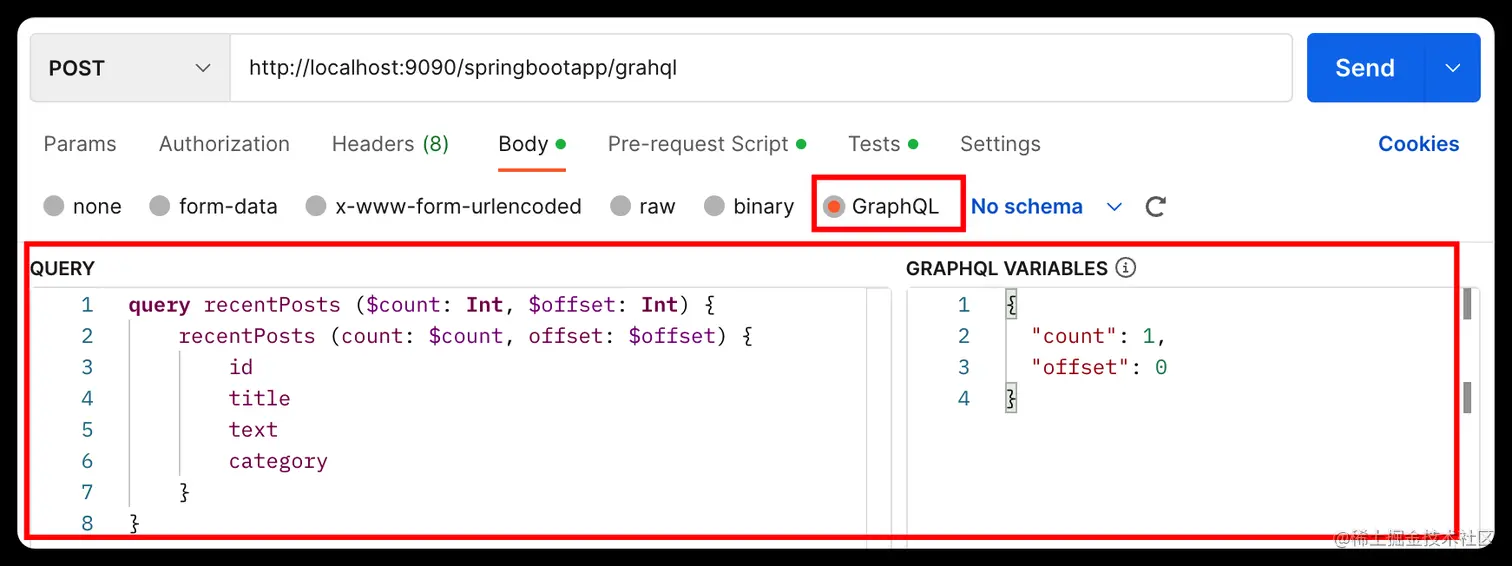Viewport: 1512px width, 566px height.
Task: Open the Settings tab
Action: click(x=1000, y=144)
